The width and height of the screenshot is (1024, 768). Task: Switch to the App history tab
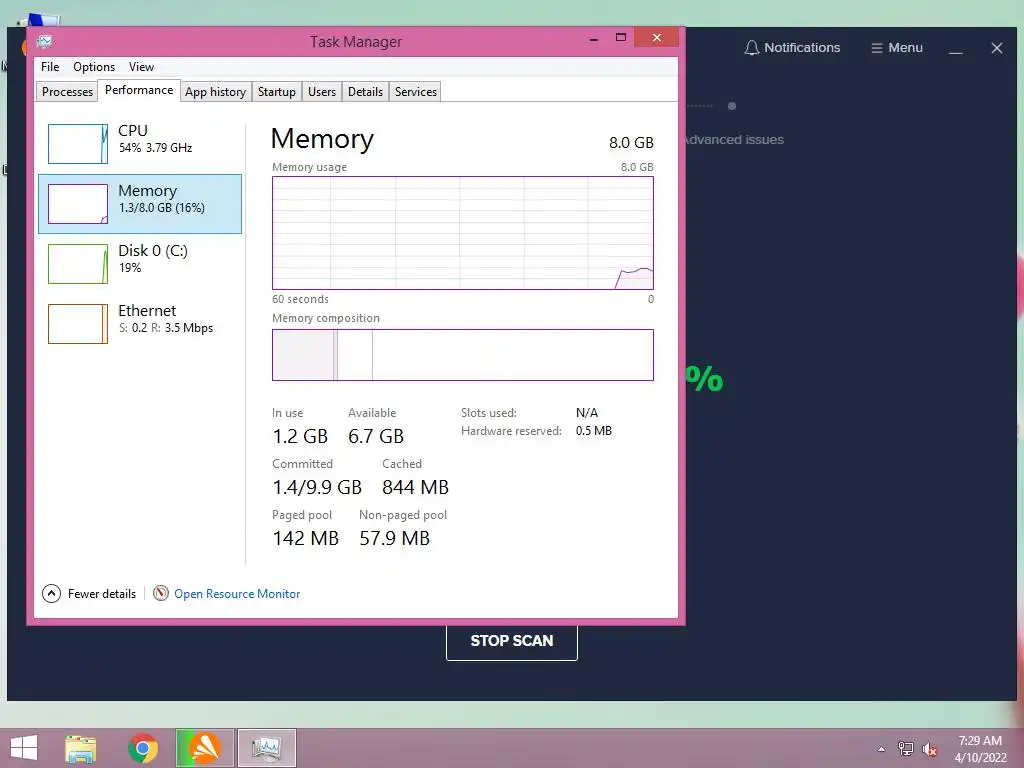[x=216, y=91]
